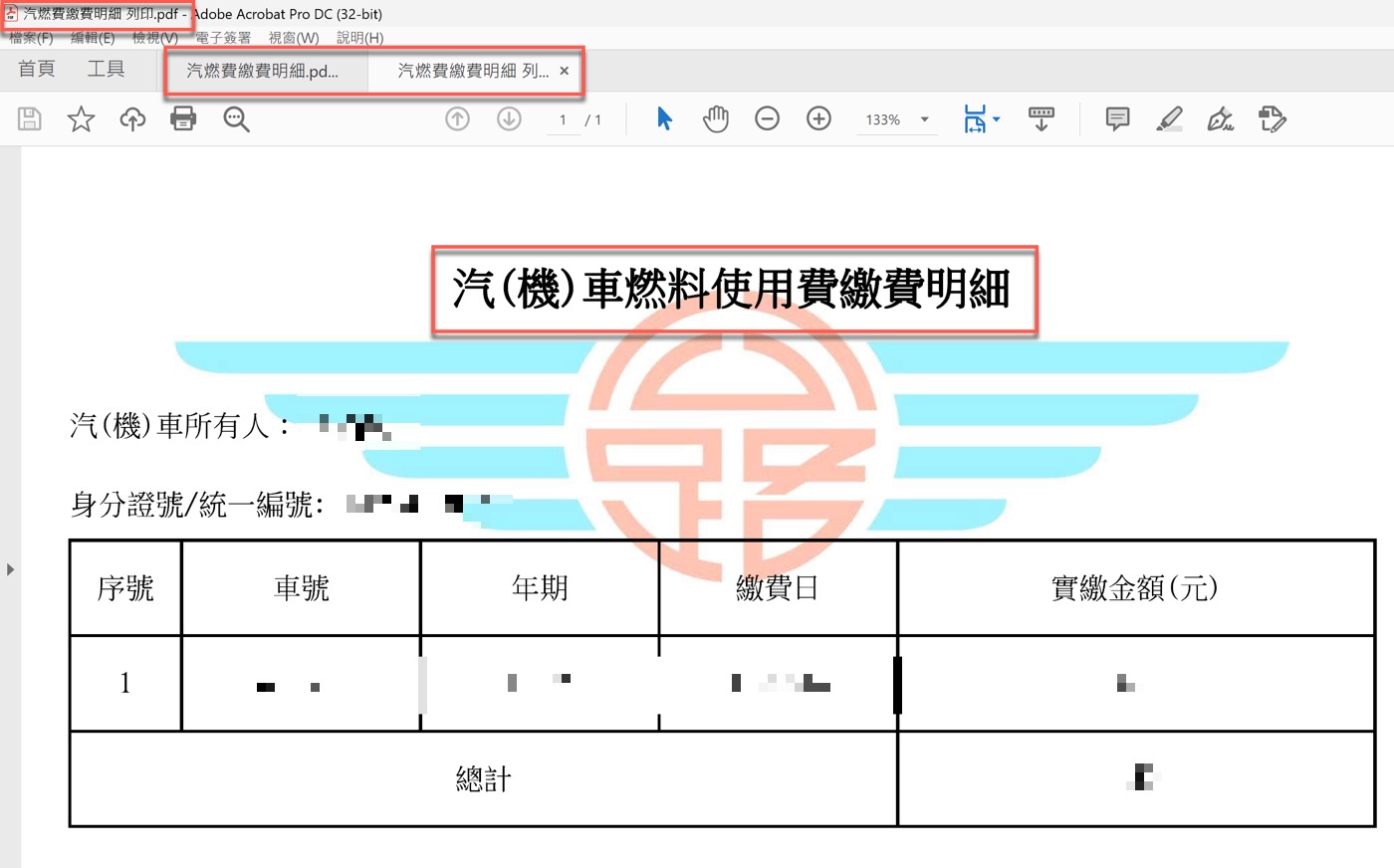Click the 序號 table header
The width and height of the screenshot is (1394, 868).
coord(125,588)
